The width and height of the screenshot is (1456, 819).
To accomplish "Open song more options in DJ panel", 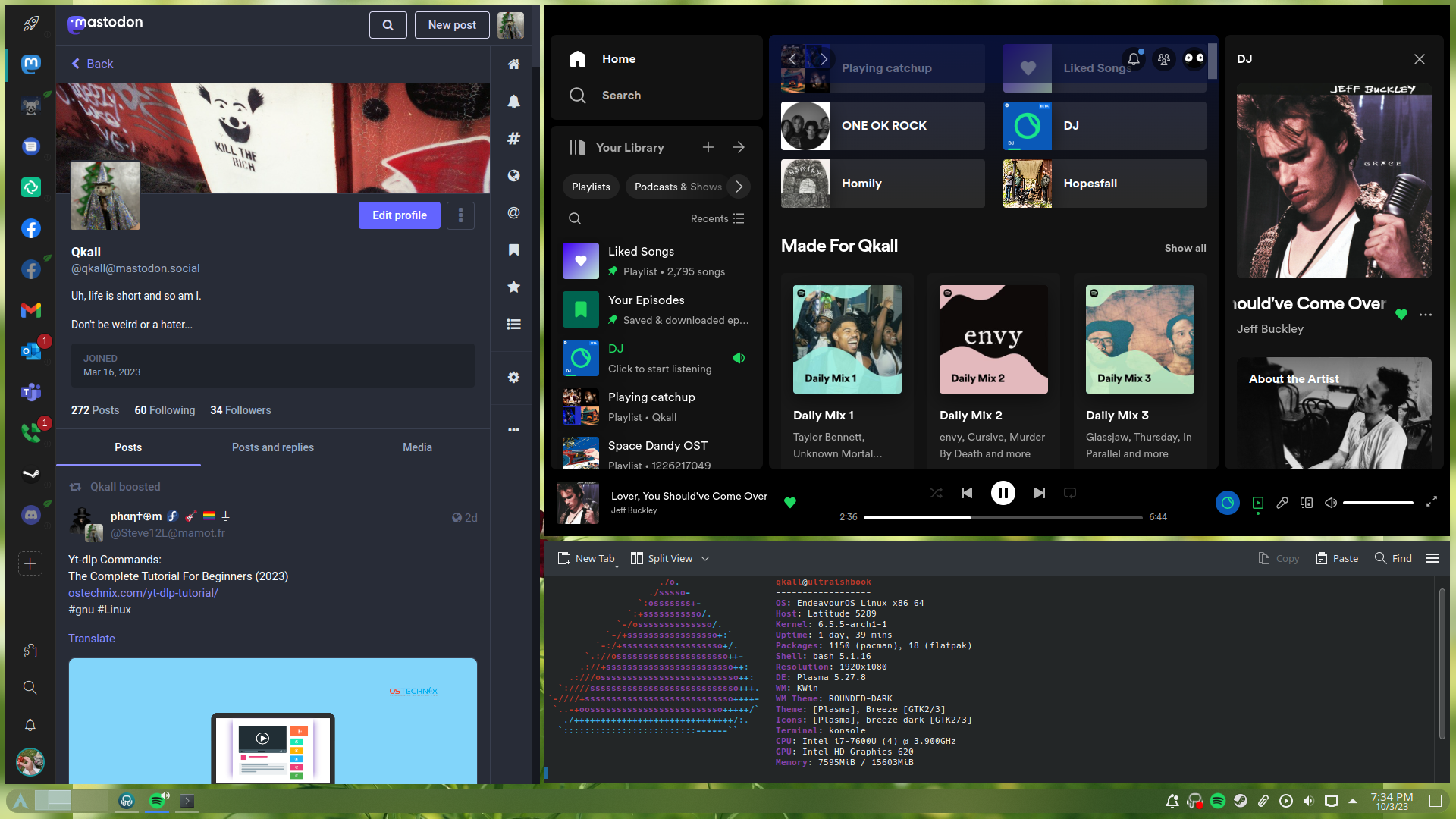I will (1426, 315).
